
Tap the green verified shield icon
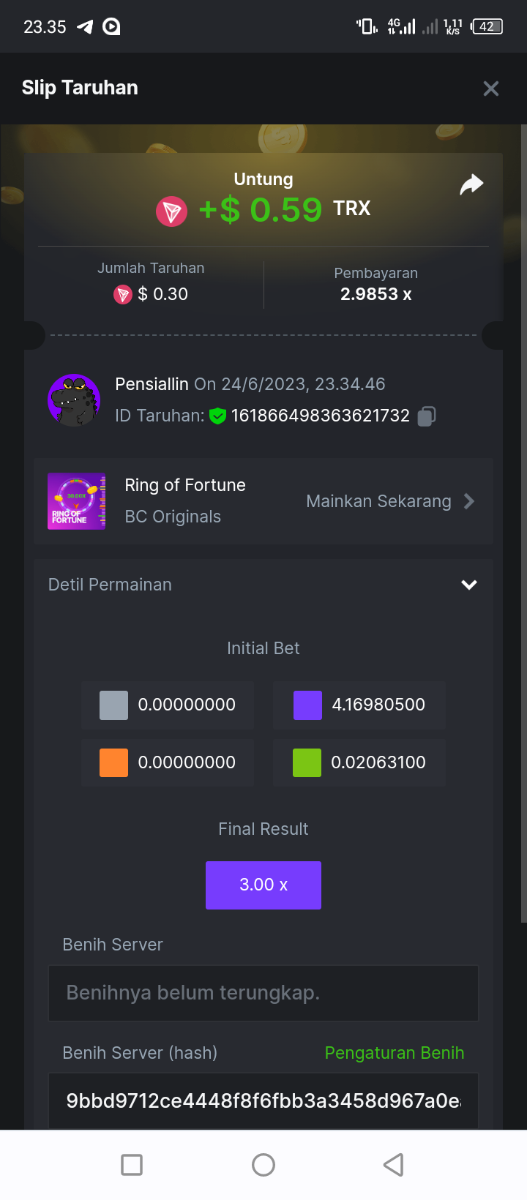(217, 416)
